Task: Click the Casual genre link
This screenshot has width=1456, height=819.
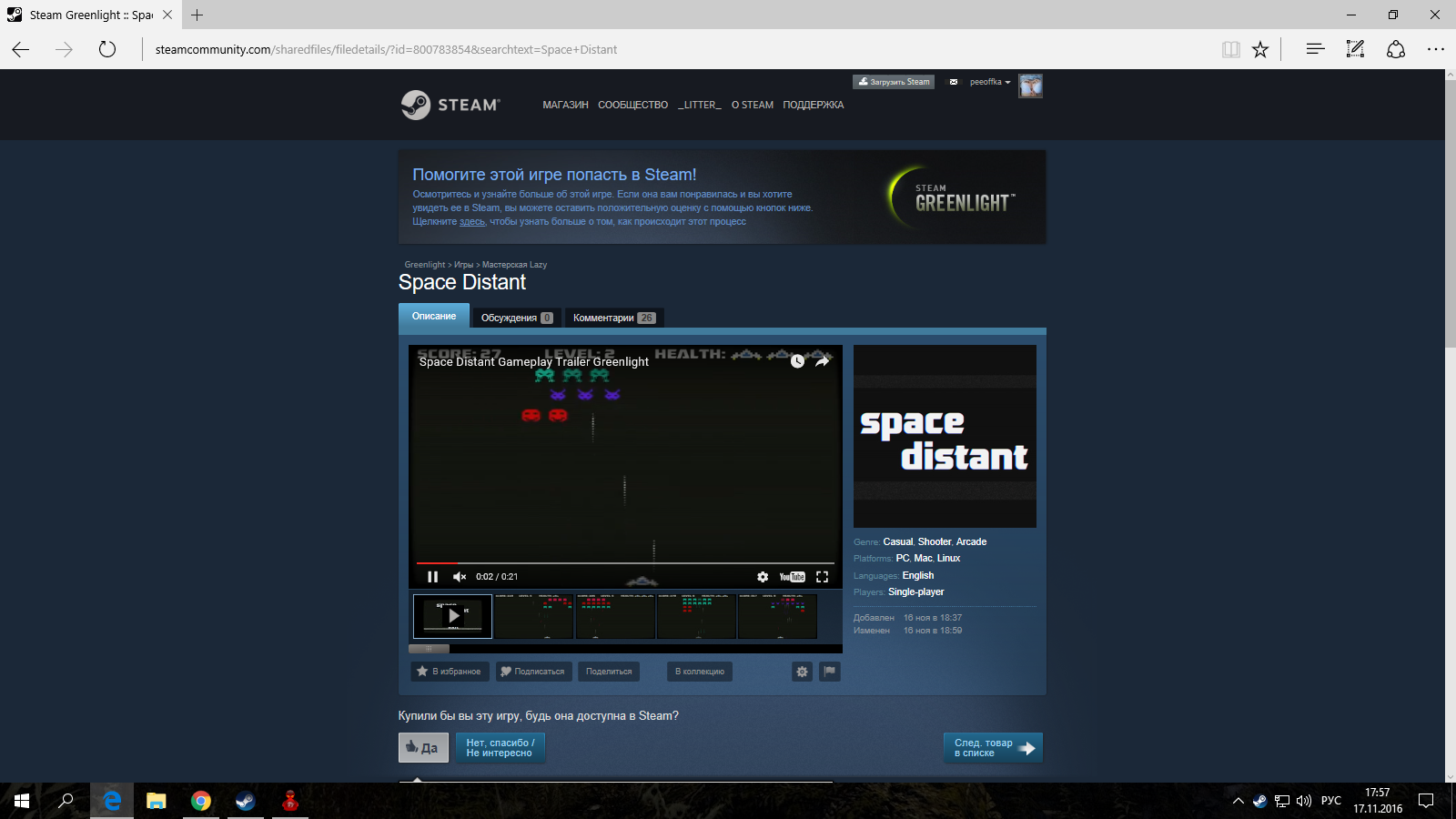Action: coord(898,542)
